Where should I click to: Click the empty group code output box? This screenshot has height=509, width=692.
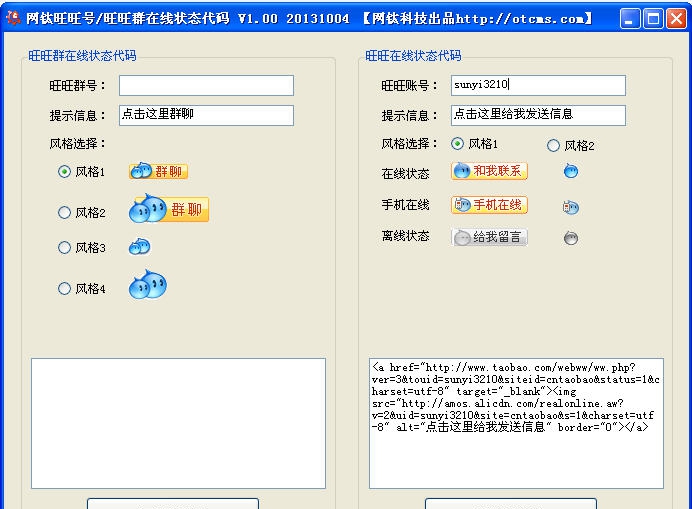coord(178,423)
